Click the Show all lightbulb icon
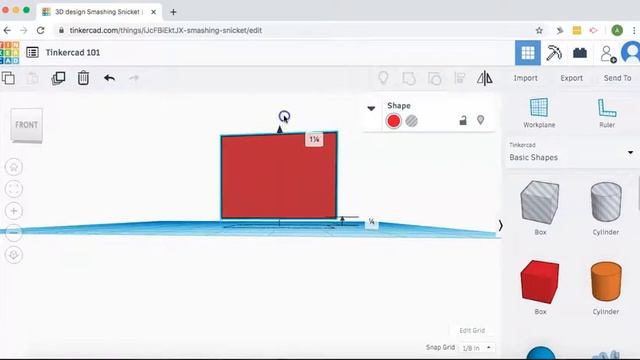This screenshot has width=640, height=360. pyautogui.click(x=383, y=78)
